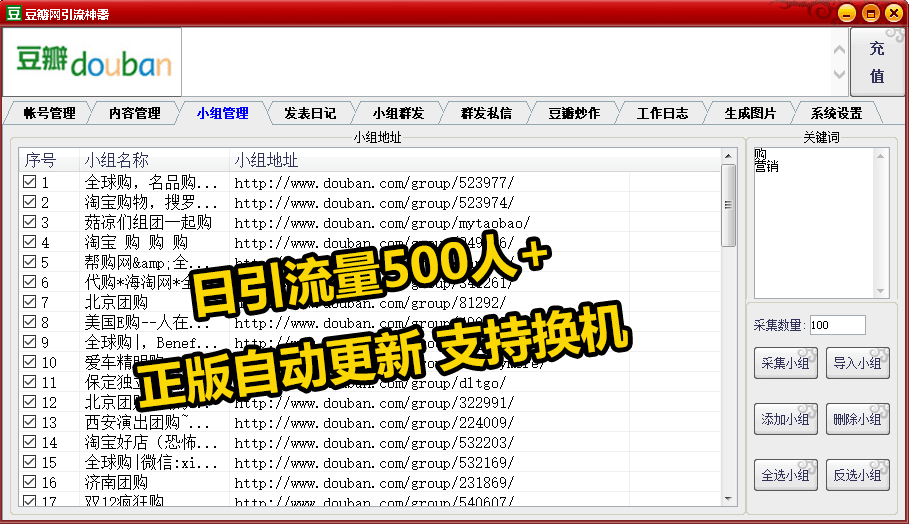Viewport: 909px width, 524px height.
Task: Click the top banner up chevron
Action: coord(839,50)
